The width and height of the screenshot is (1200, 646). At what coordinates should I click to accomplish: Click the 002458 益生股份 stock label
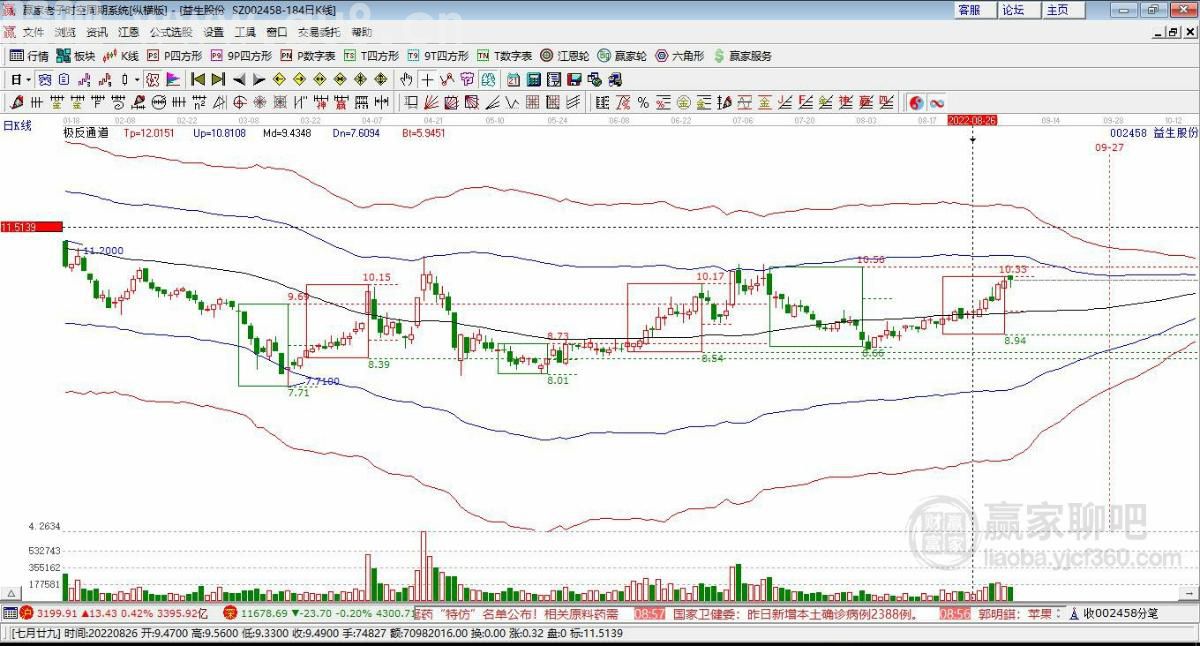coord(1153,132)
